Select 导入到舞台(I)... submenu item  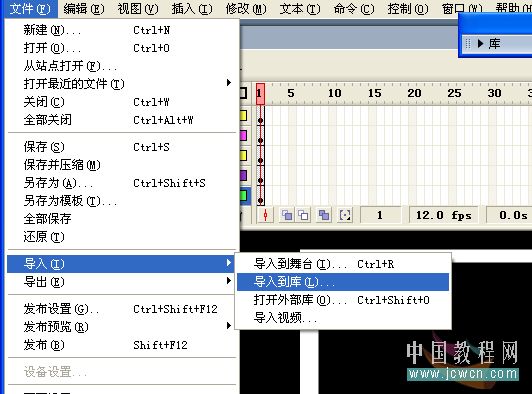[x=343, y=264]
